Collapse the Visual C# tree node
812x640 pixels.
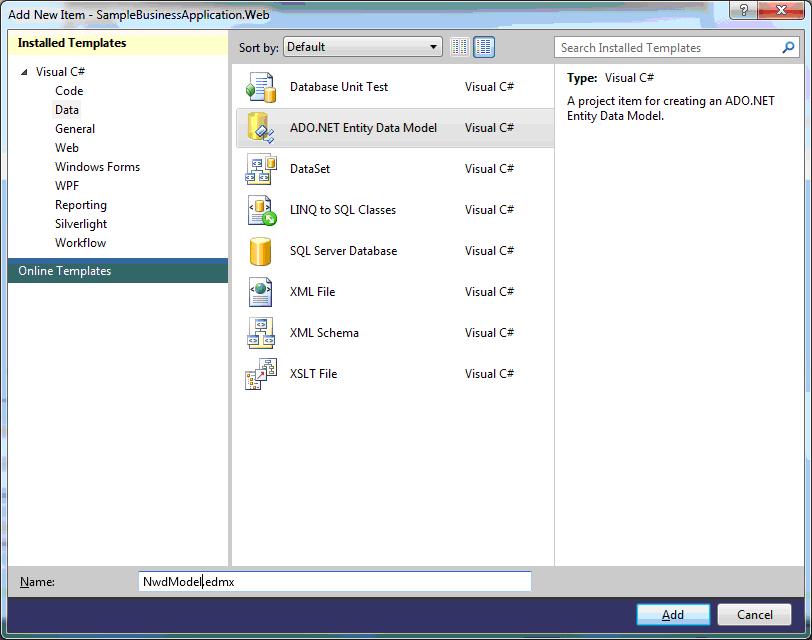click(24, 72)
